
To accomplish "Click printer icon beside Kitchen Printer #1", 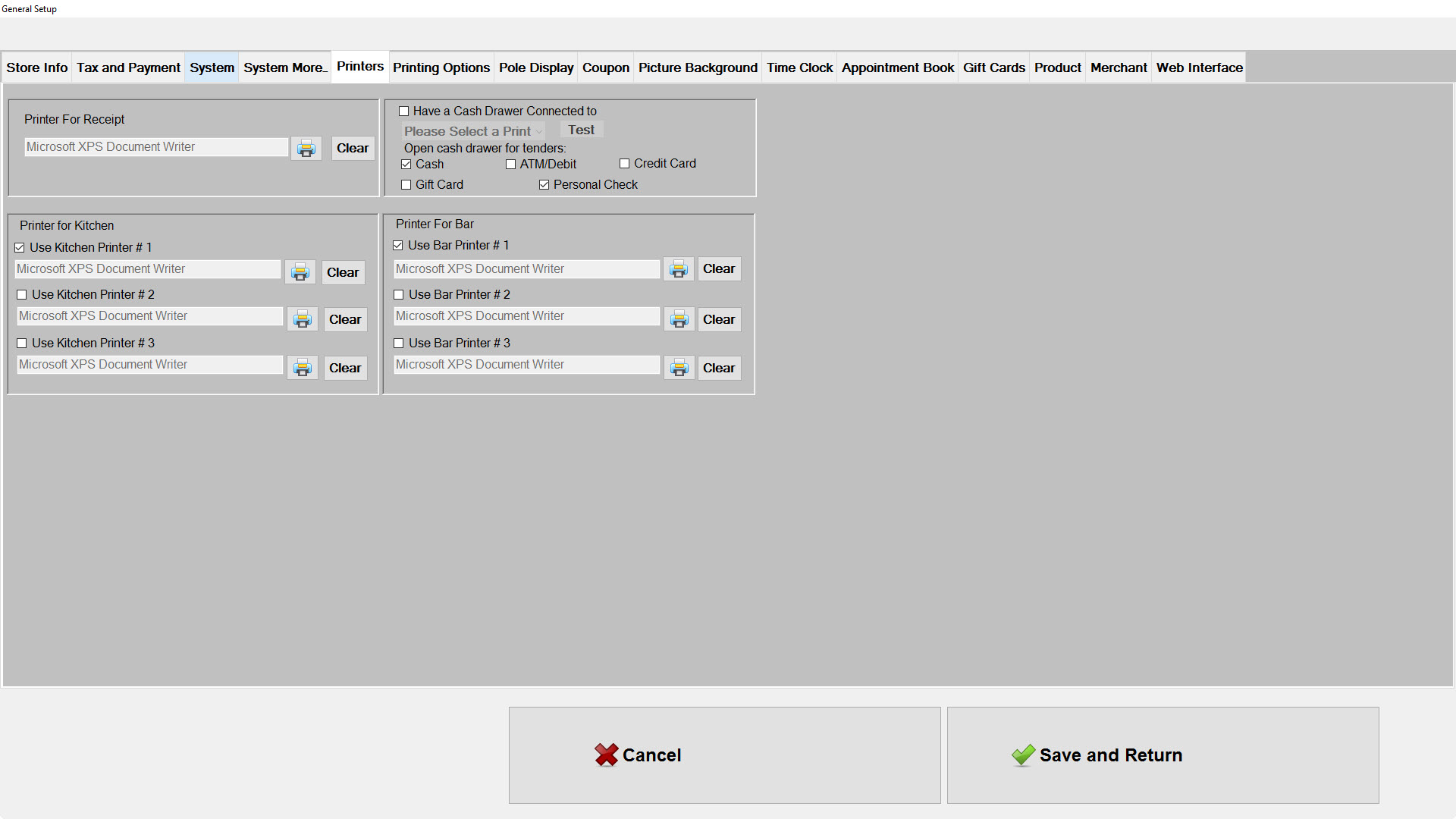I will [x=300, y=272].
